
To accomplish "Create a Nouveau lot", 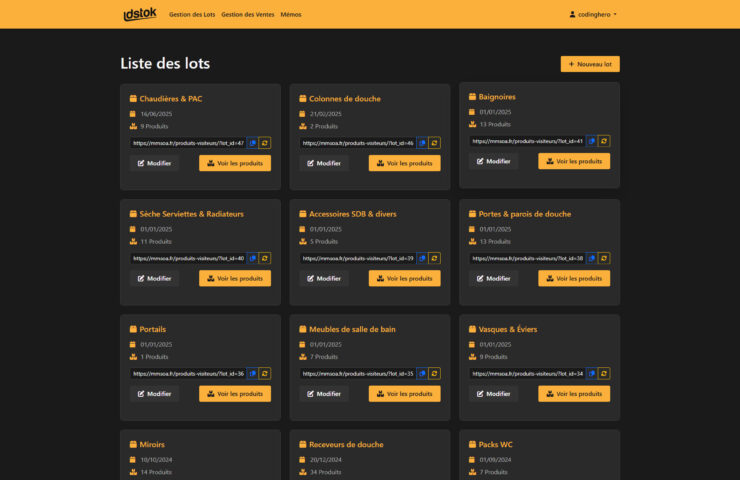I will click(x=590, y=64).
